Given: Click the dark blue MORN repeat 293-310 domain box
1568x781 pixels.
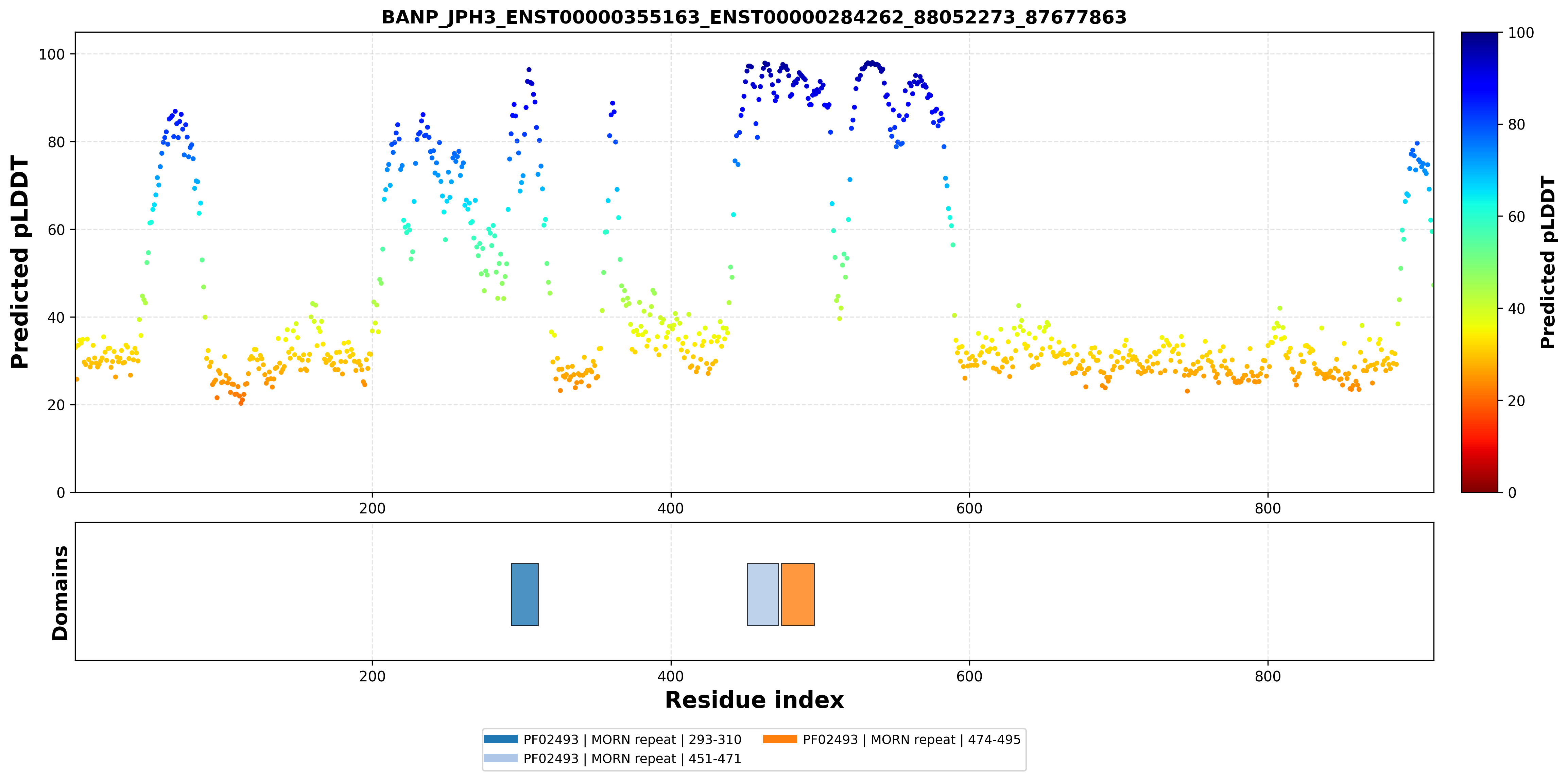Looking at the screenshot, I should pyautogui.click(x=524, y=594).
